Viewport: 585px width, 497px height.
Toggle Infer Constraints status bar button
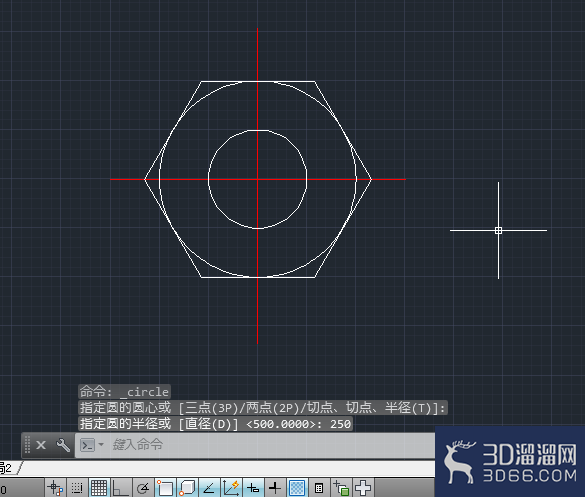[56, 488]
